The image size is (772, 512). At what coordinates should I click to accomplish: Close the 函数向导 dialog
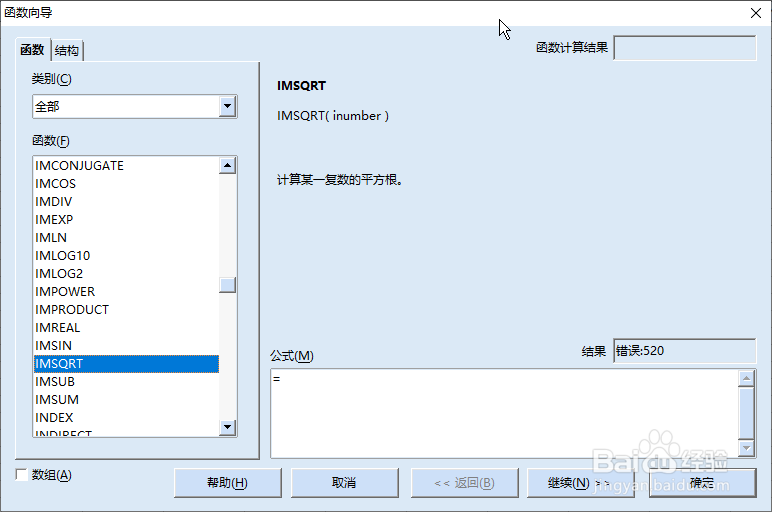click(756, 13)
